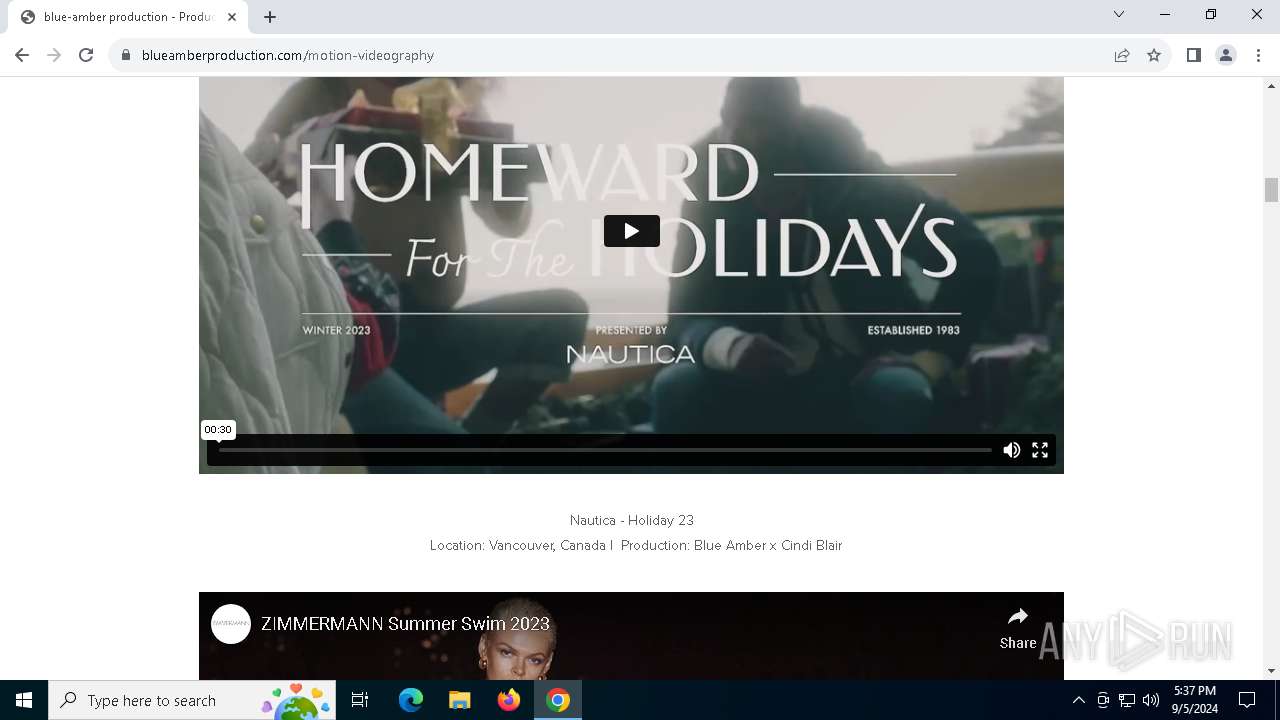The image size is (1280, 720).
Task: Click the scrollbar down arrow
Action: (1271, 671)
